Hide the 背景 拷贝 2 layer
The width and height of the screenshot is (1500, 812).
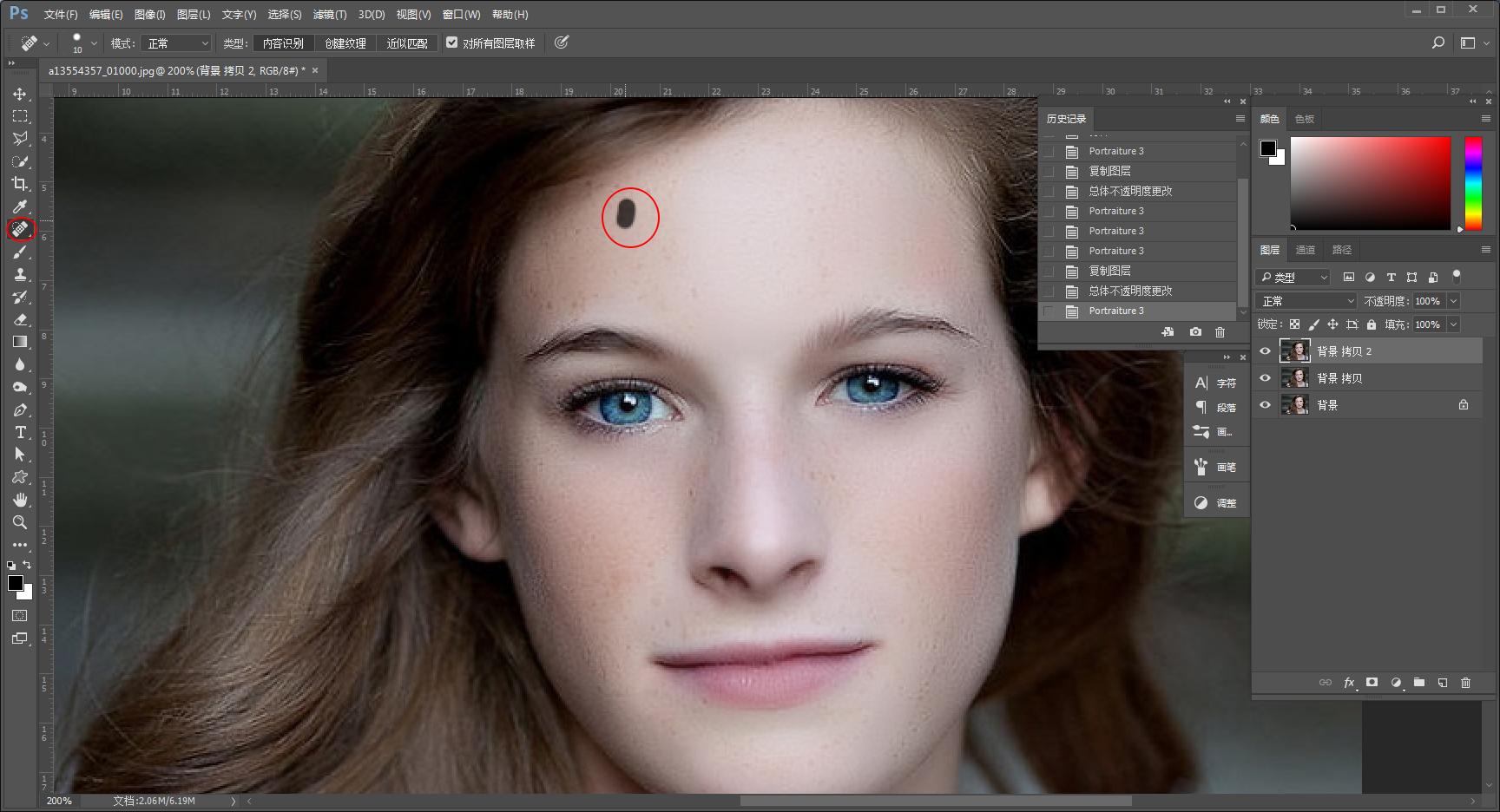[1265, 351]
